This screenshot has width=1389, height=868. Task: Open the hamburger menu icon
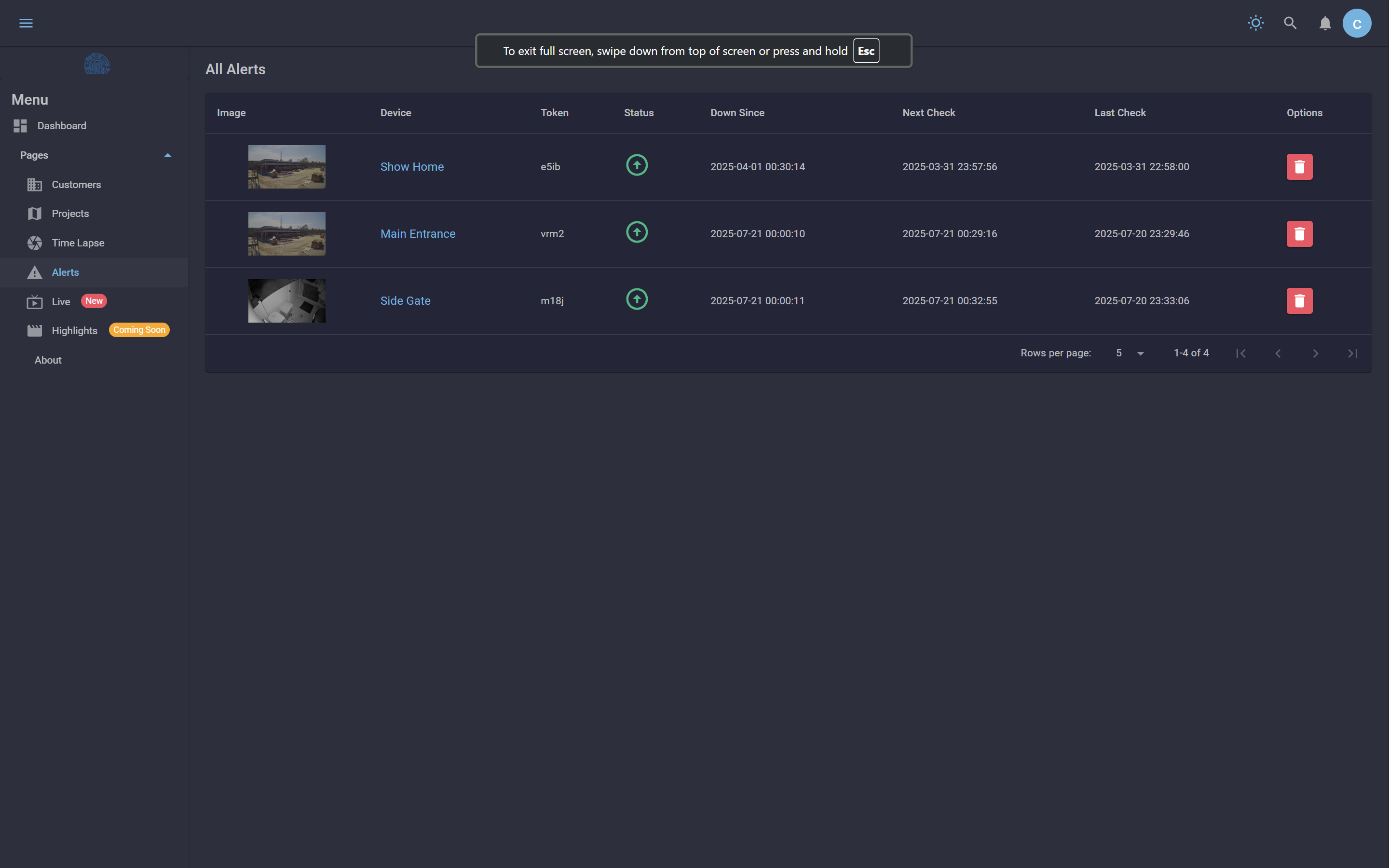click(26, 23)
